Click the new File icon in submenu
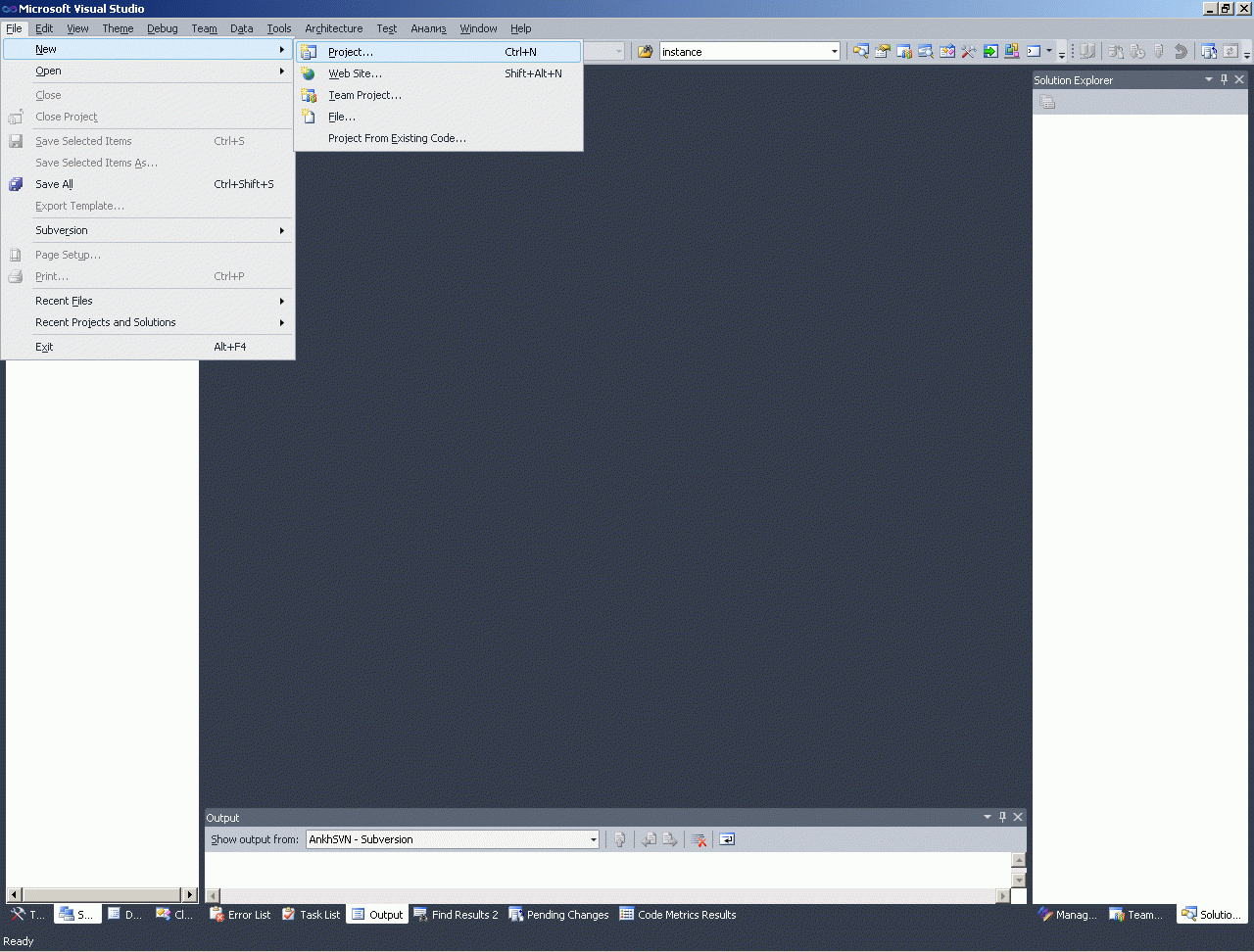This screenshot has width=1254, height=952. pos(309,117)
